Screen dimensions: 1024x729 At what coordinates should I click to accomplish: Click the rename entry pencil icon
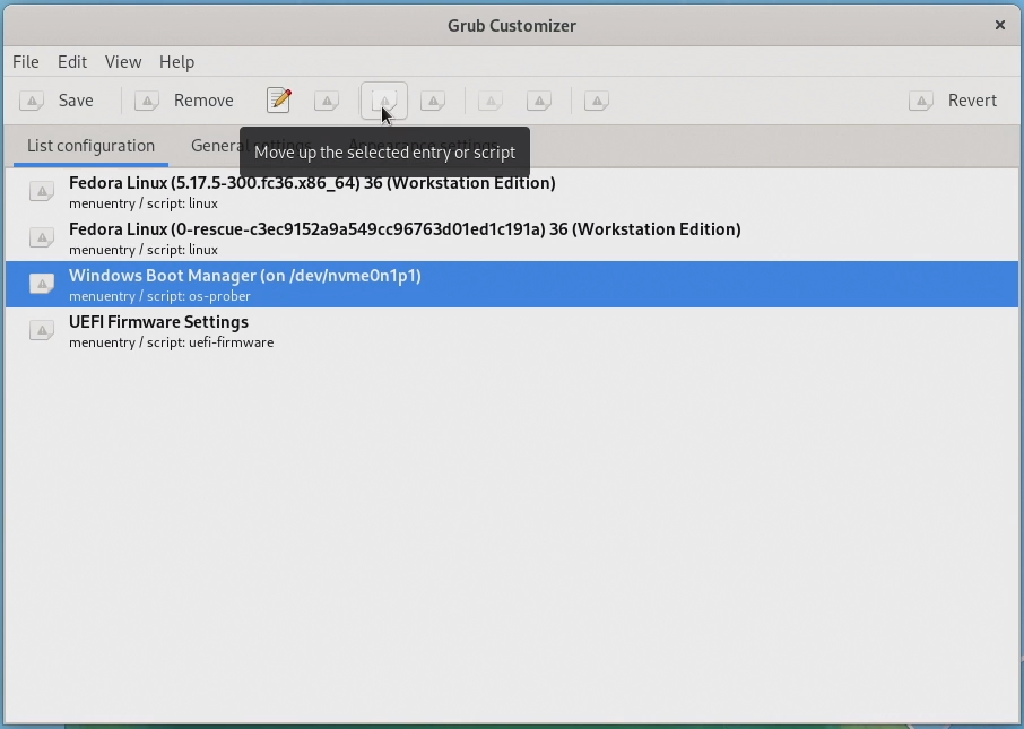(278, 100)
